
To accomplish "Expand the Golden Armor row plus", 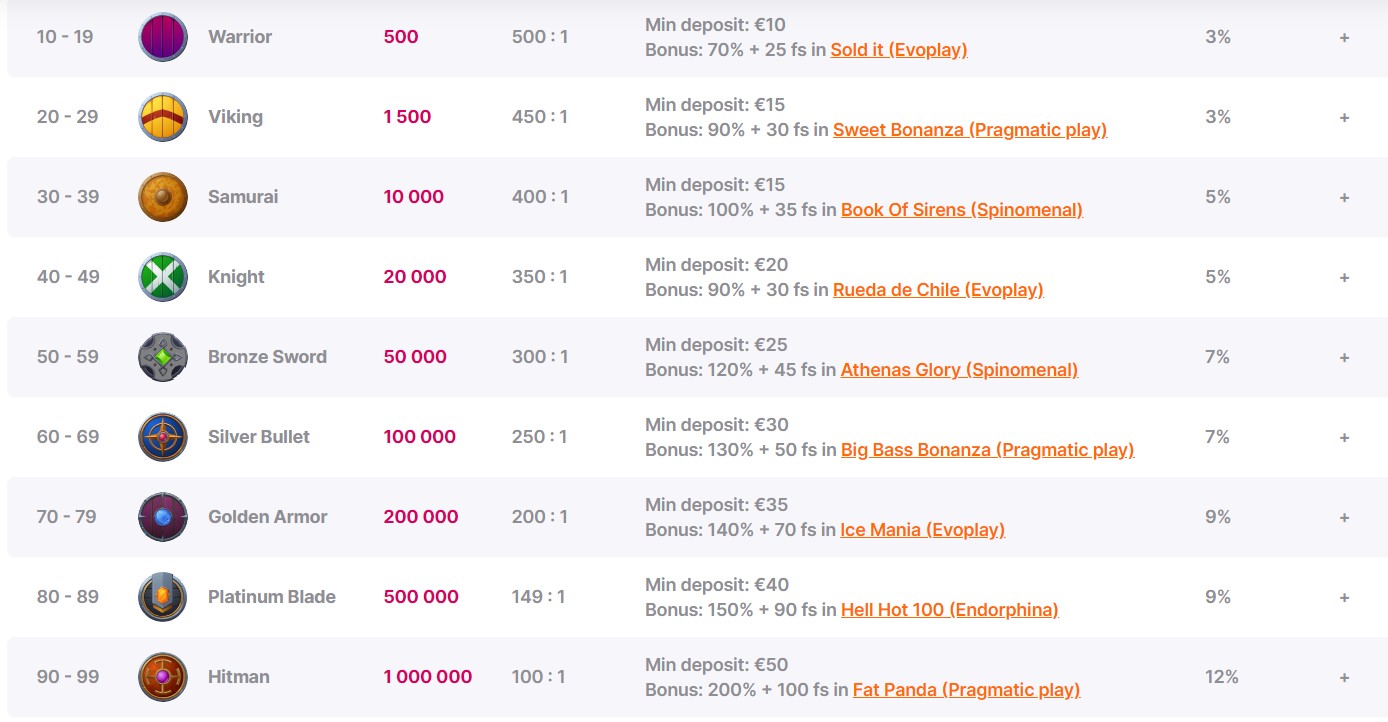I will coord(1344,517).
